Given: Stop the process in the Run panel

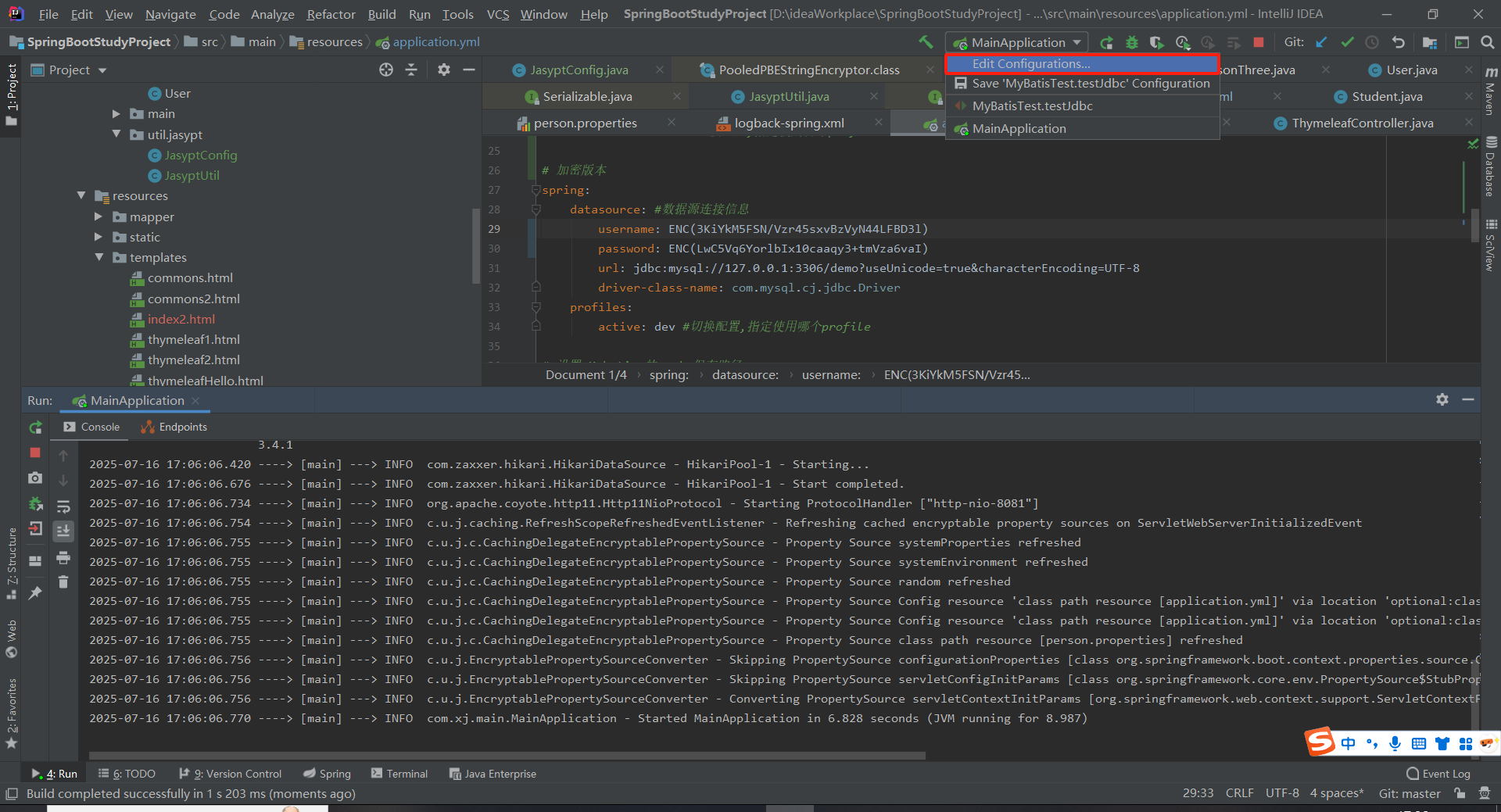Looking at the screenshot, I should [x=35, y=453].
